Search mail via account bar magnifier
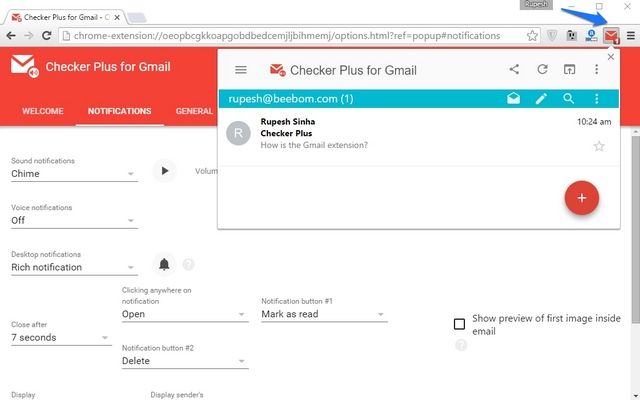Screen dimensions: 640x400 point(569,98)
